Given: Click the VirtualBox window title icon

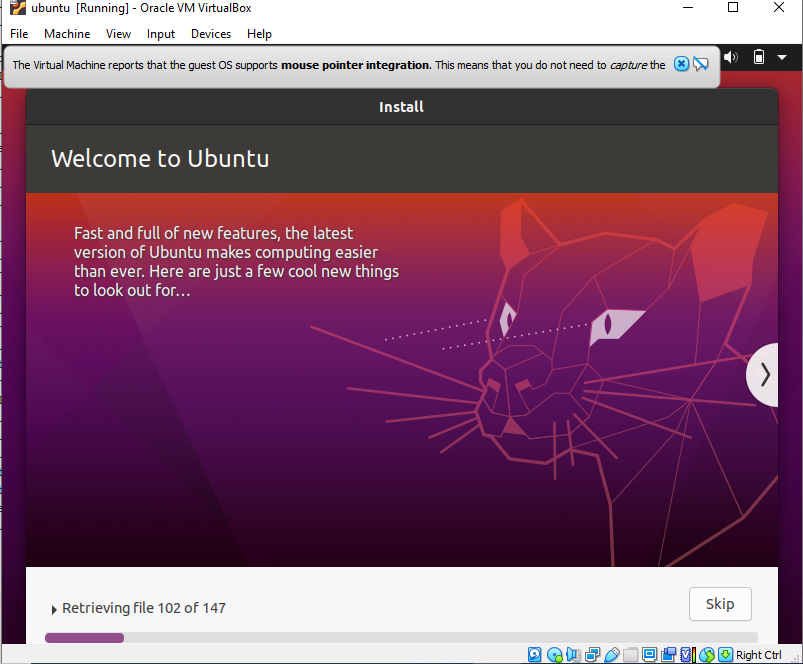Looking at the screenshot, I should click(18, 8).
